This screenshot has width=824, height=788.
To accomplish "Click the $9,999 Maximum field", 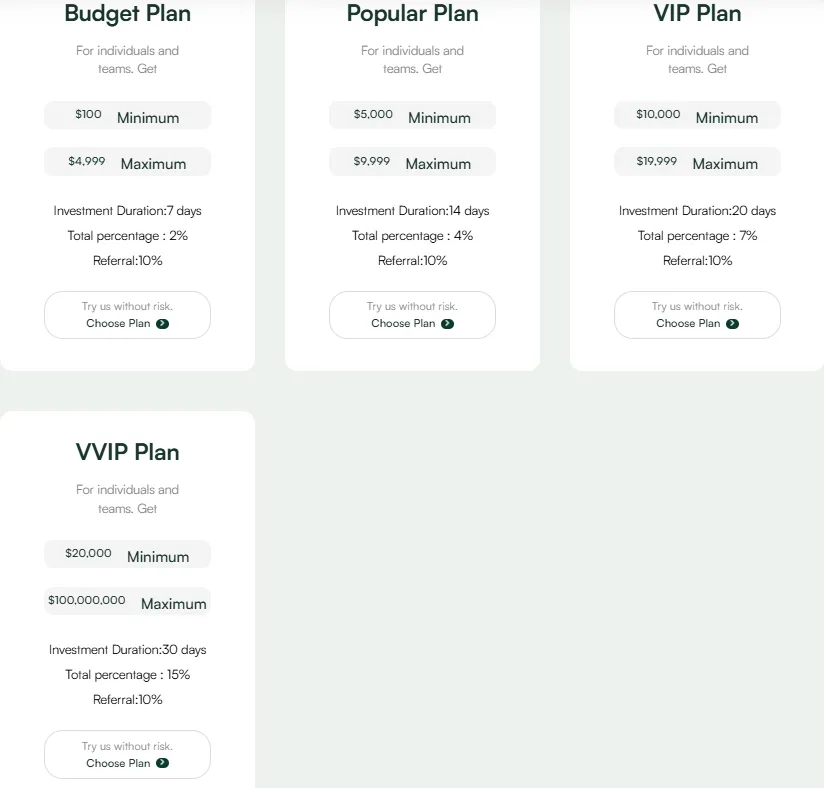I will [412, 162].
